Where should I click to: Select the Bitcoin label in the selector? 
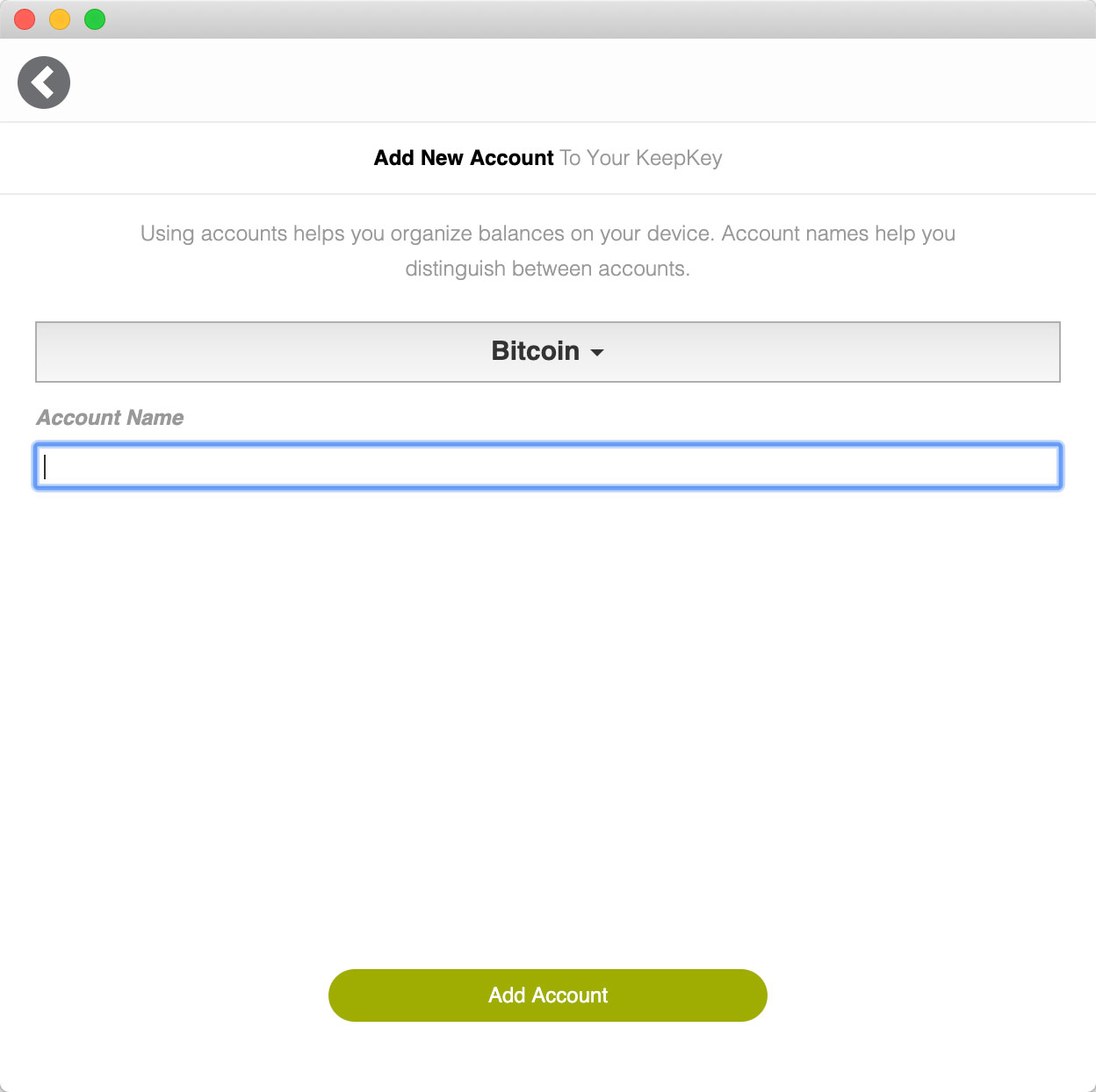[535, 351]
